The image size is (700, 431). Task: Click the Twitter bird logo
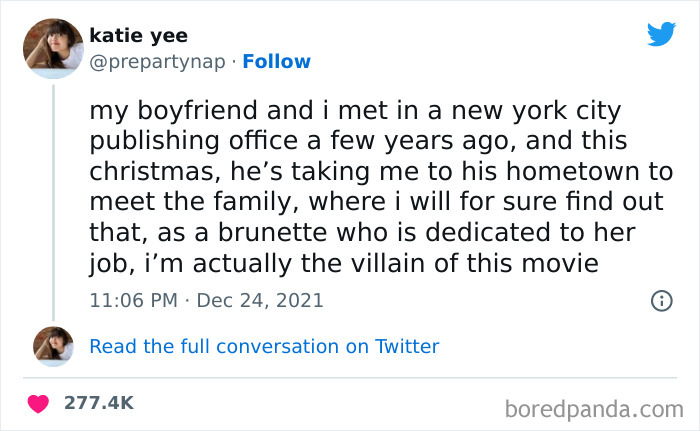[x=661, y=34]
